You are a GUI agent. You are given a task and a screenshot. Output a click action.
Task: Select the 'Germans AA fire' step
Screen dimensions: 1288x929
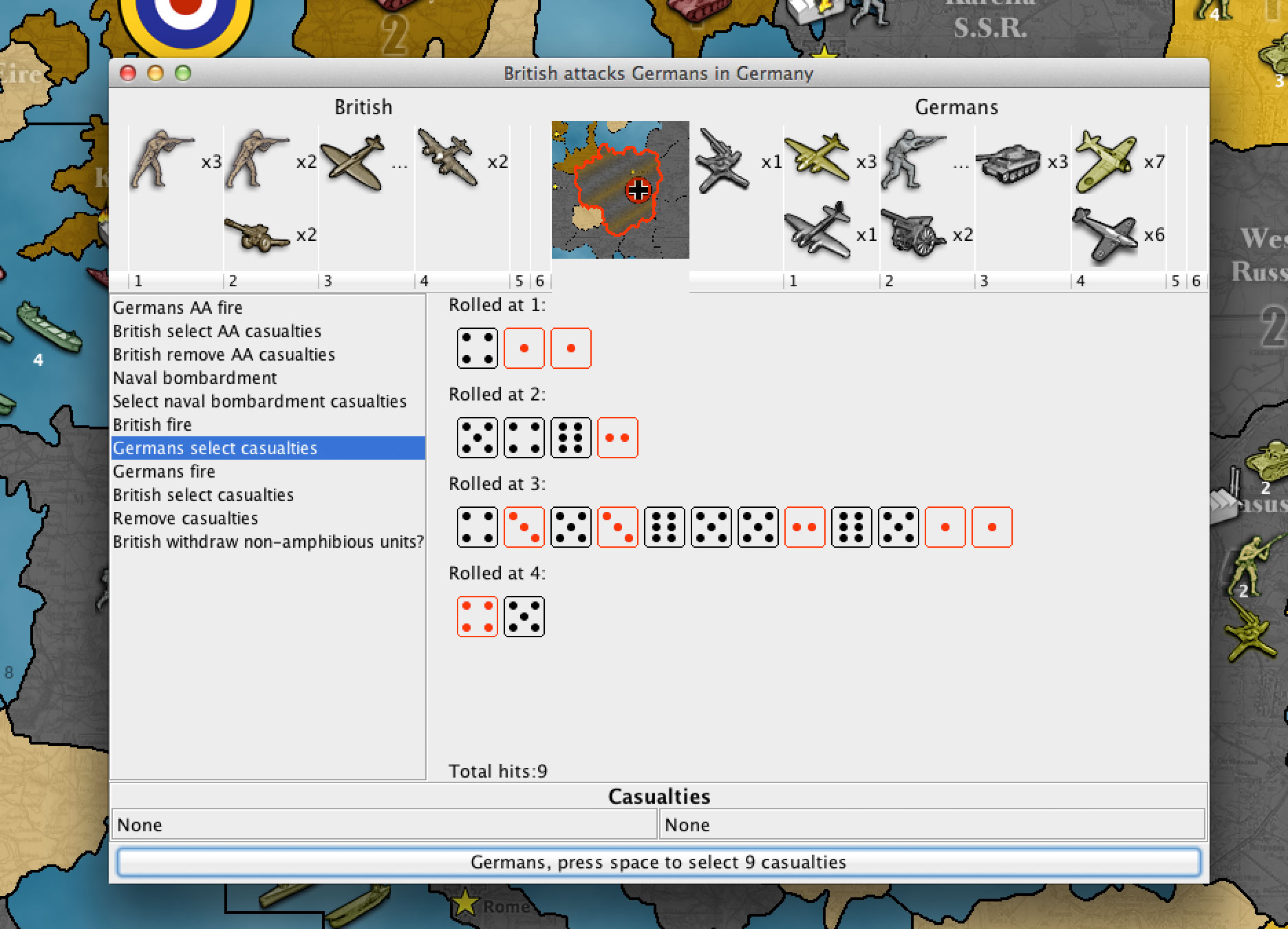click(178, 308)
